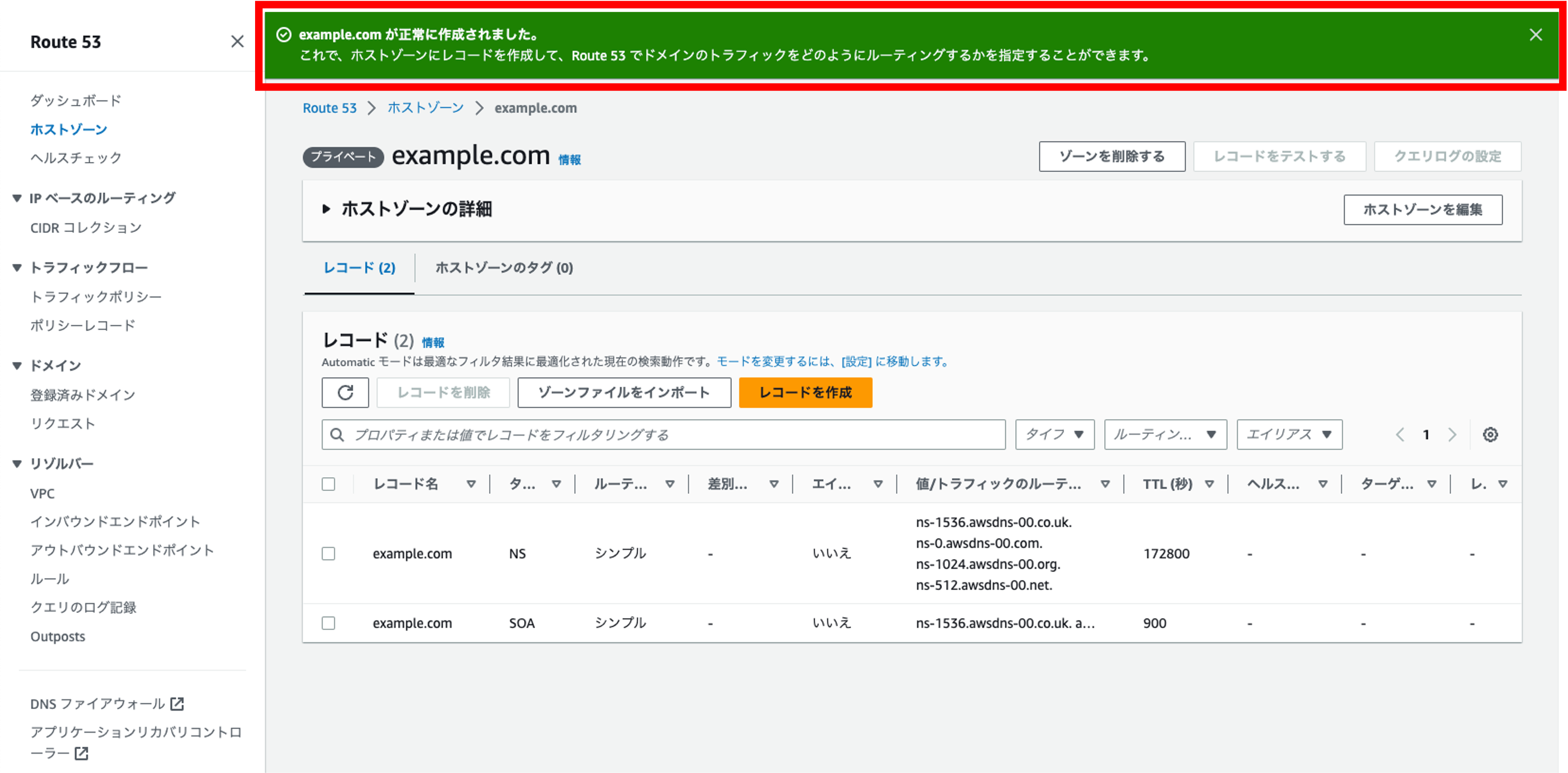Open リクエスト in sidebar

point(63,424)
